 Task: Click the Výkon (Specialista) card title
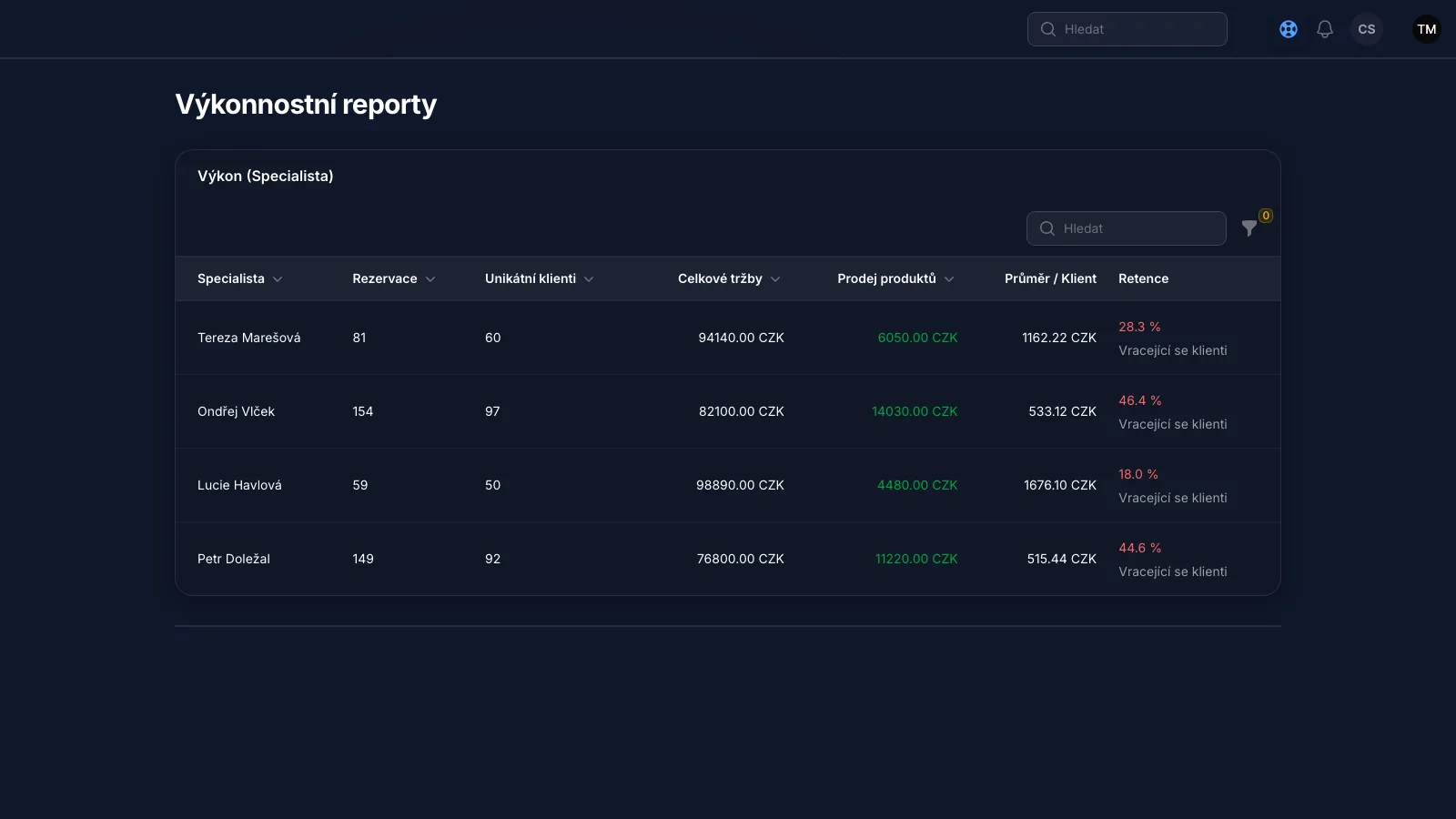pos(266,176)
